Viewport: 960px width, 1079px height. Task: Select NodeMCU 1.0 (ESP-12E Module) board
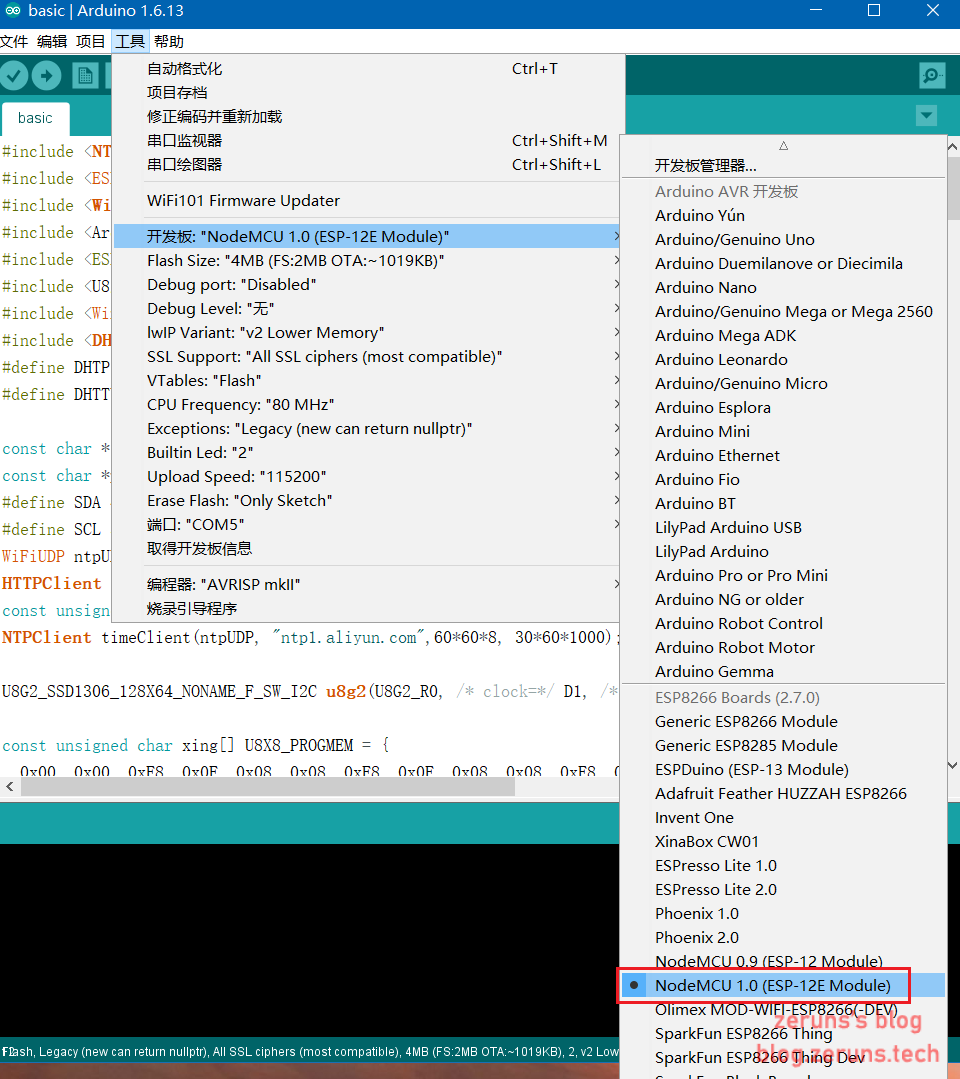coord(772,985)
